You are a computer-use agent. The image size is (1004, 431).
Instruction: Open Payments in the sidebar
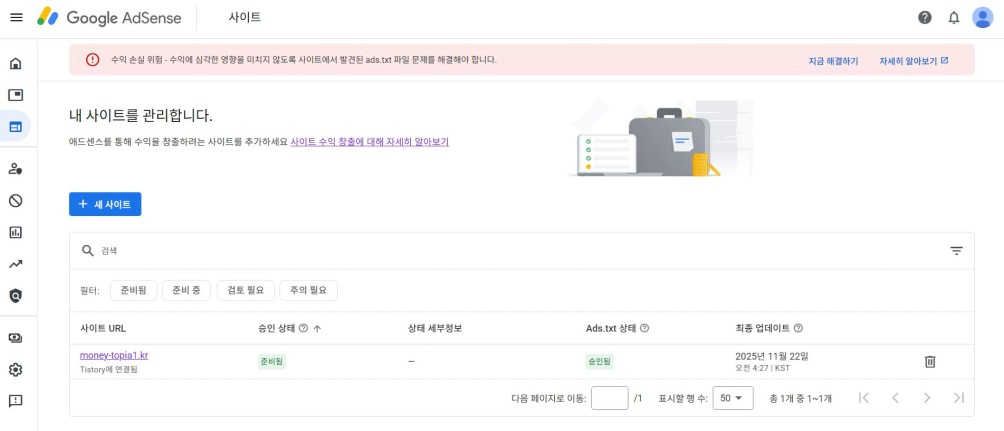pyautogui.click(x=16, y=338)
